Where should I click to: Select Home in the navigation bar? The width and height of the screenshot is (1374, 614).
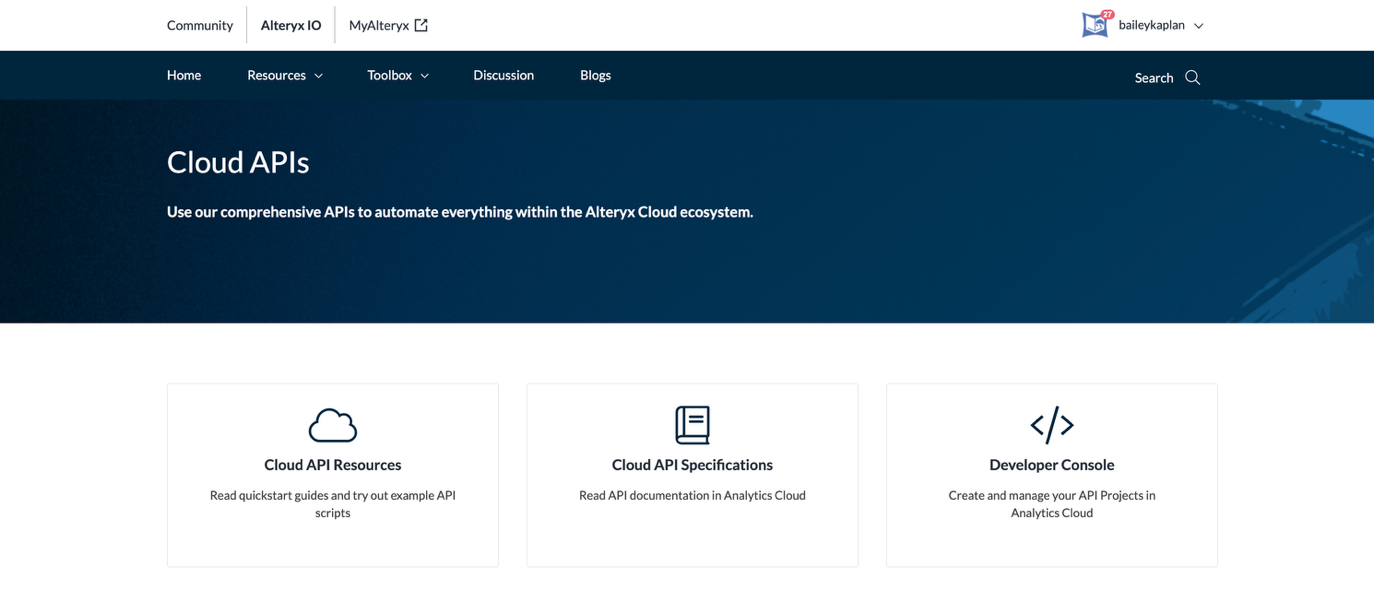pos(183,75)
